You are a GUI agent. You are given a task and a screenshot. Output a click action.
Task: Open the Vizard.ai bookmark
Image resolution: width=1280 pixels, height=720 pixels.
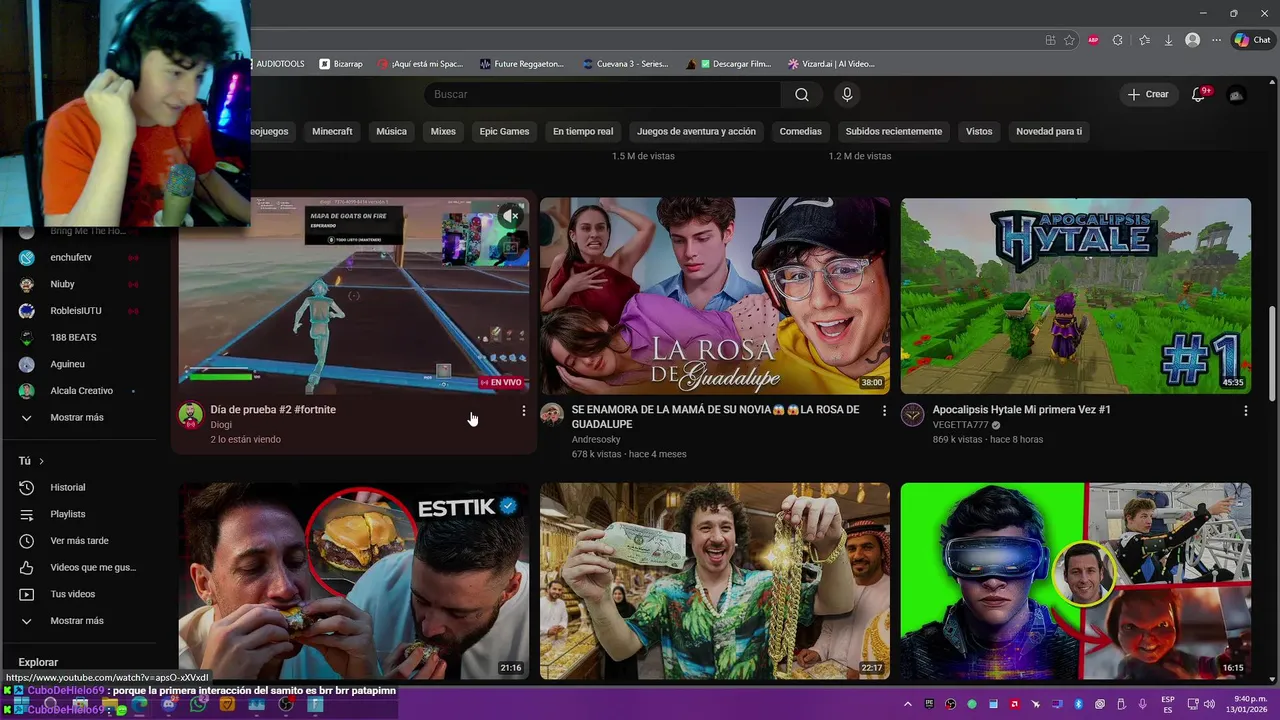[831, 64]
